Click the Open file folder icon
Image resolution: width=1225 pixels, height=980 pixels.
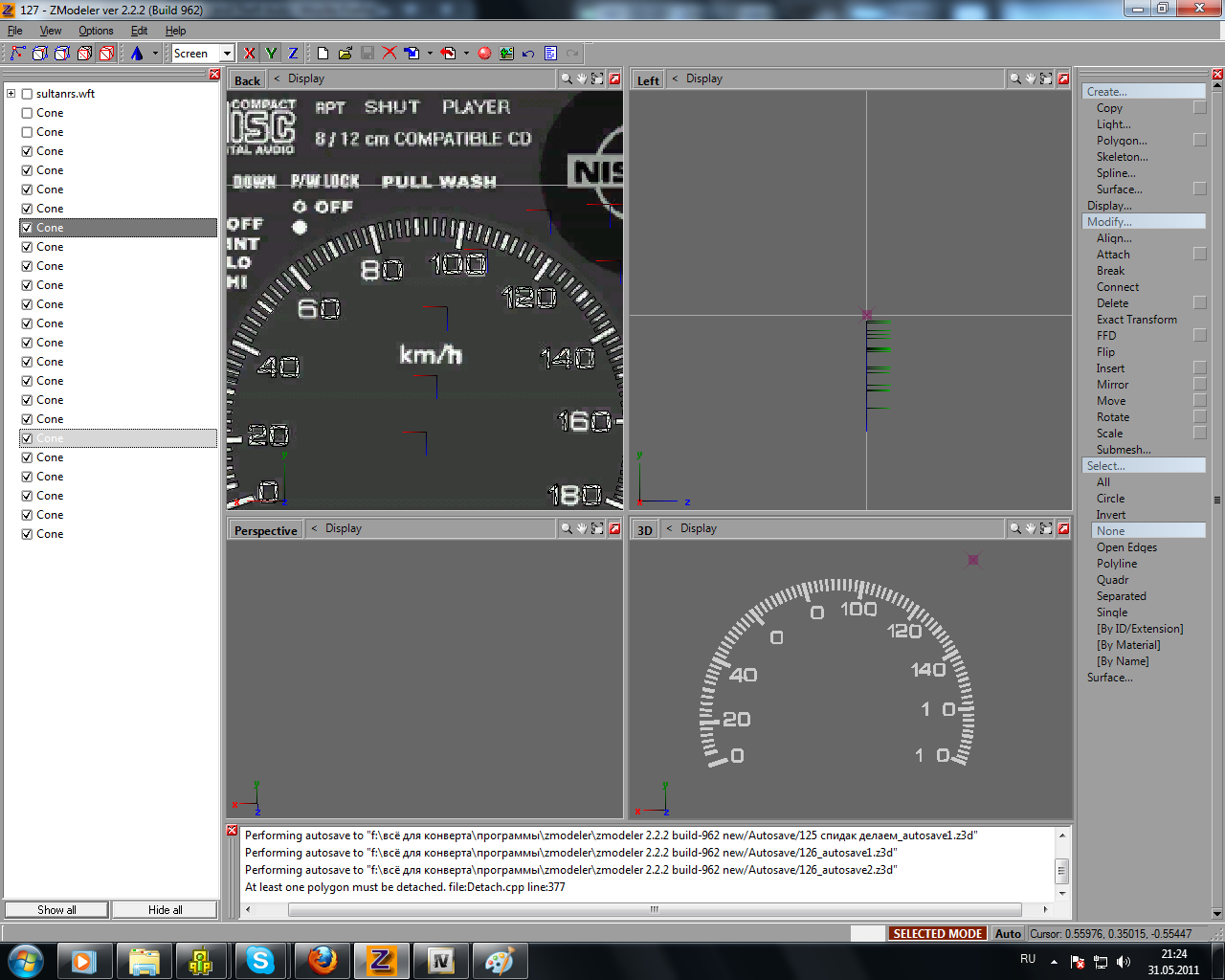point(345,54)
